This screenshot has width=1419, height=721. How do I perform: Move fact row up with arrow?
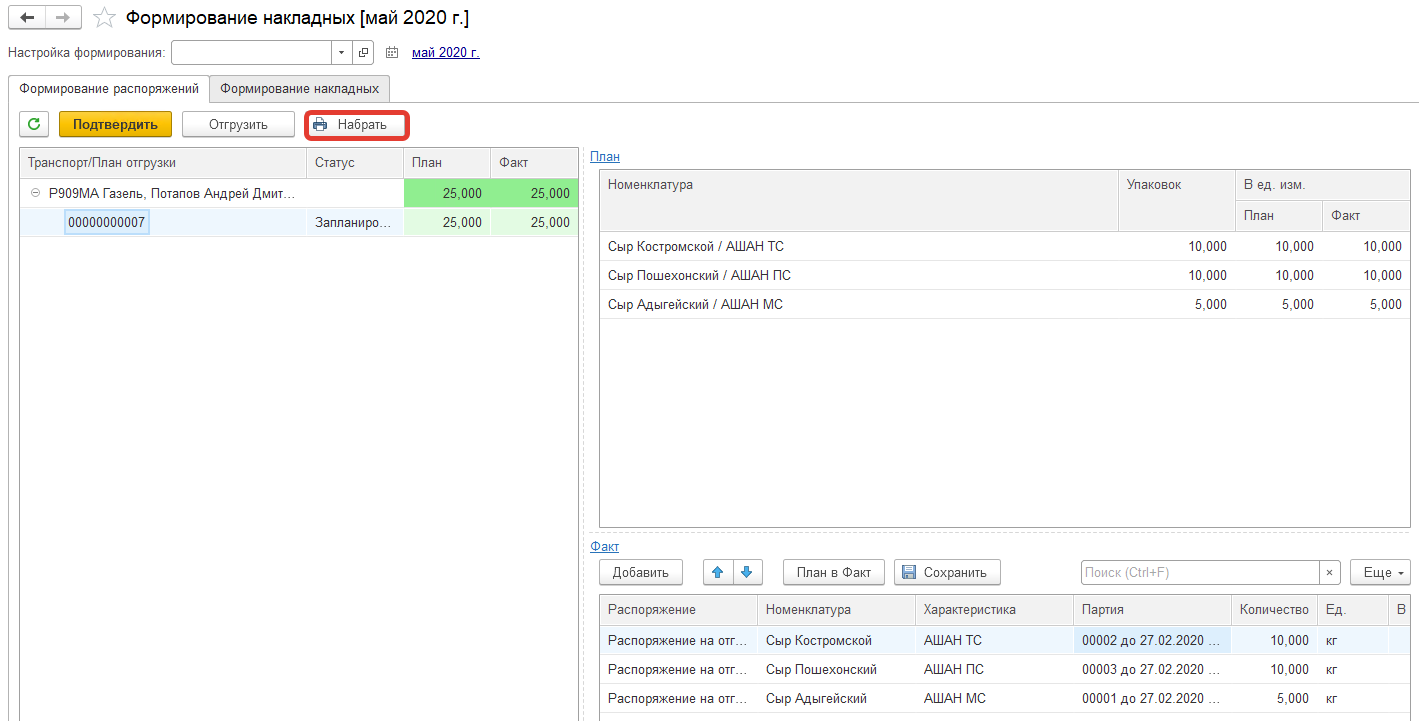coord(718,573)
